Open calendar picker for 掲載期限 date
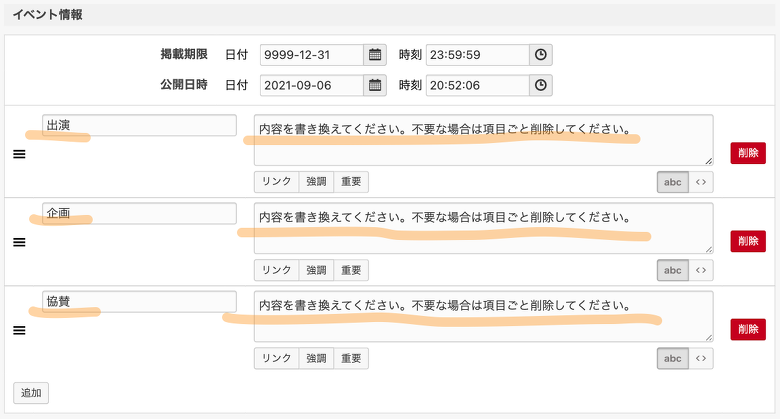 pyautogui.click(x=375, y=55)
